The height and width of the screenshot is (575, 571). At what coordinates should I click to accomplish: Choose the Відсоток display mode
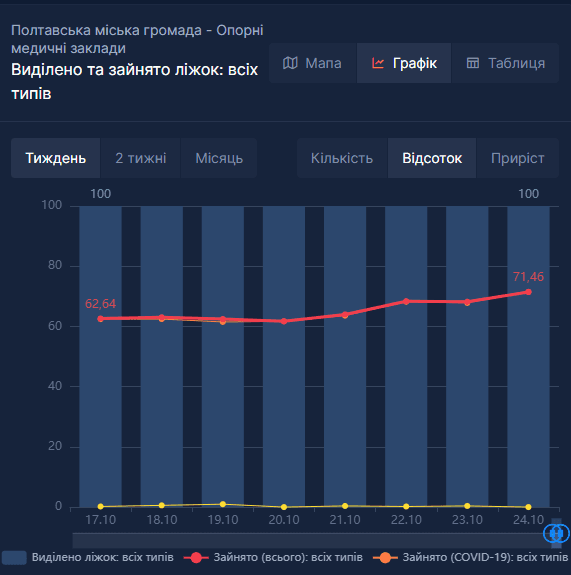(x=432, y=158)
